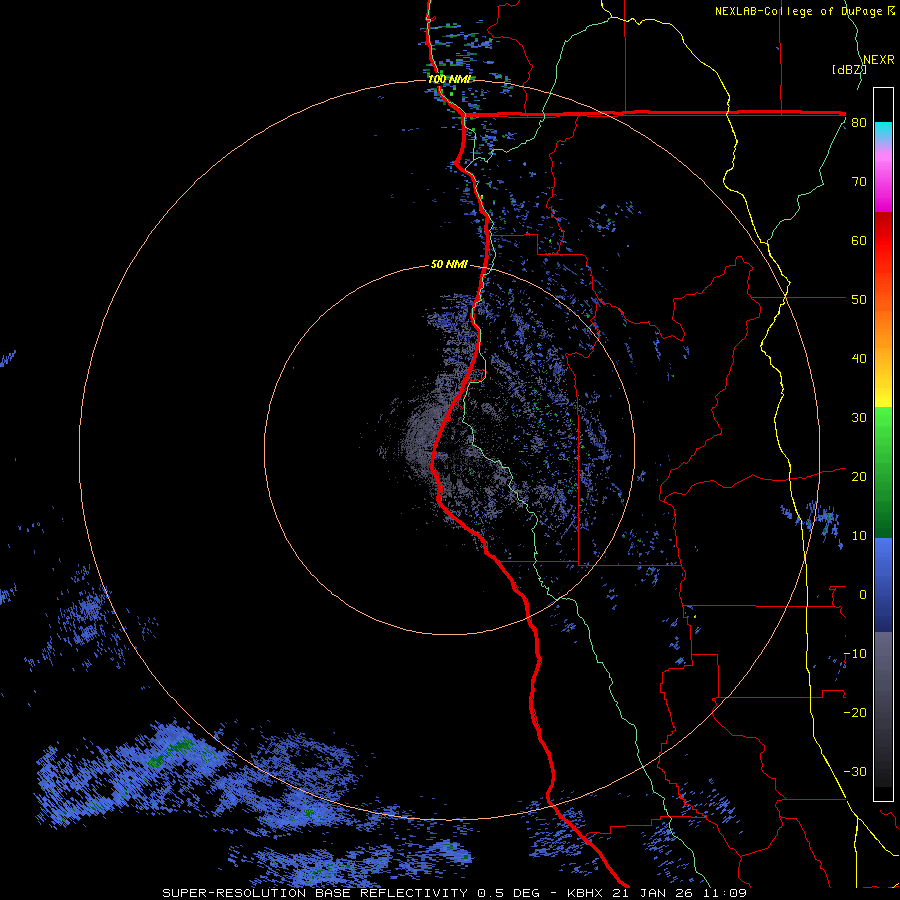
Task: Click the 30 value on the dBZ scale
Action: [x=859, y=418]
